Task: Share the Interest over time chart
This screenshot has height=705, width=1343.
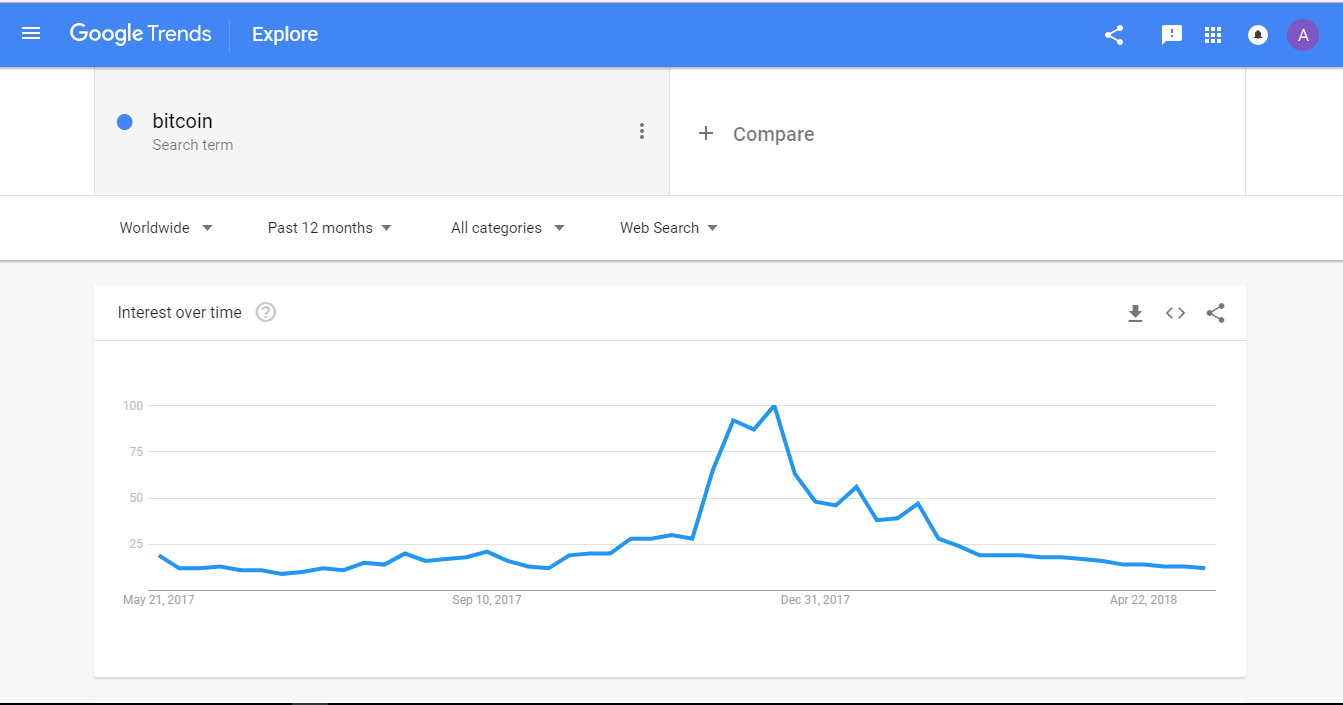Action: click(1215, 313)
